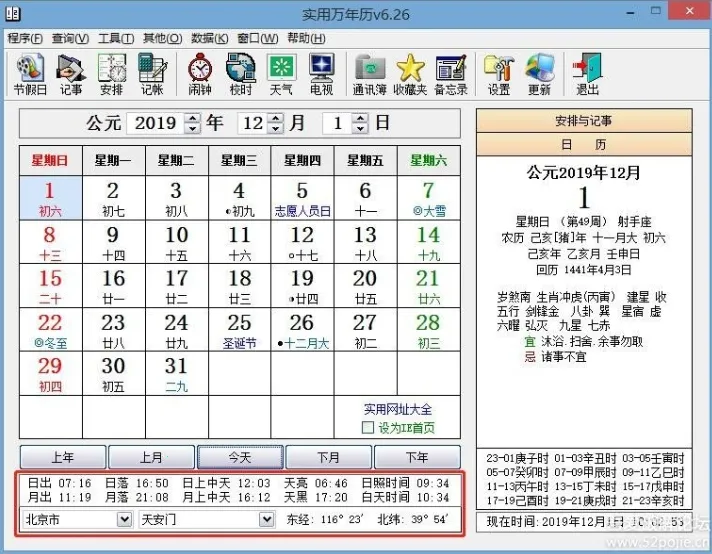The width and height of the screenshot is (712, 554).
Task: Expand the 北京市 city dropdown
Action: tap(124, 519)
